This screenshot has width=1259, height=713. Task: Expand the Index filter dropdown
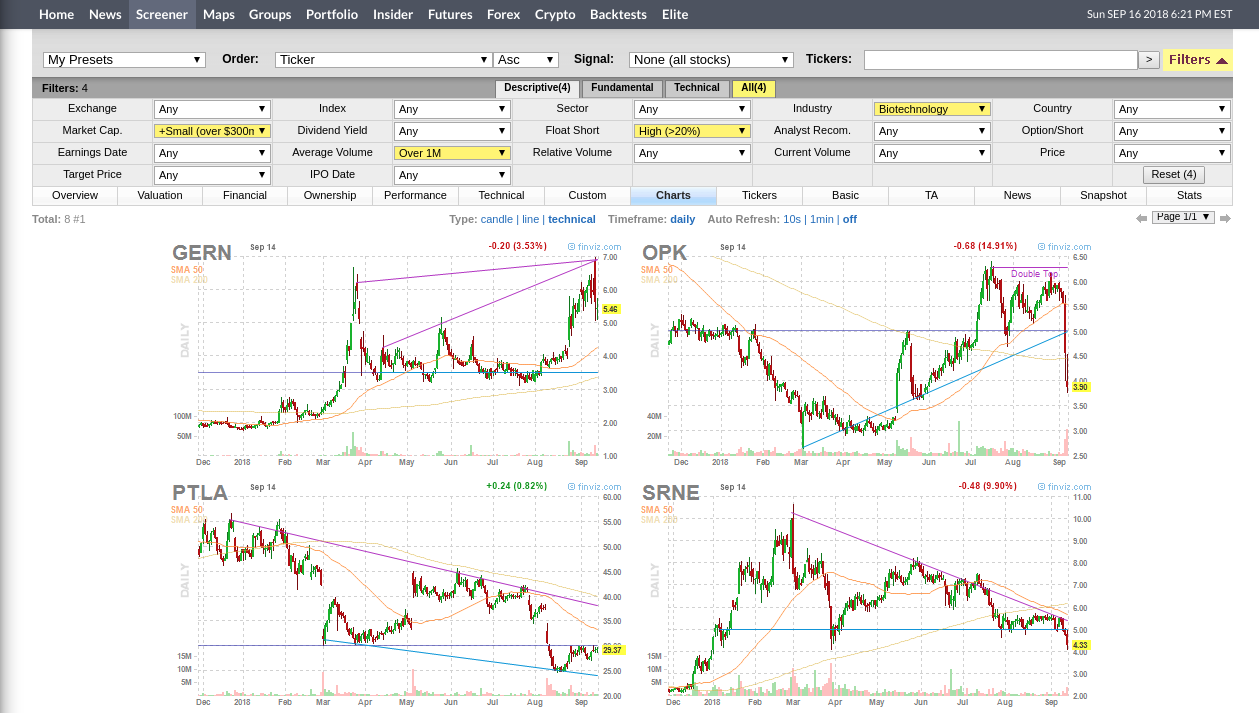[x=452, y=109]
